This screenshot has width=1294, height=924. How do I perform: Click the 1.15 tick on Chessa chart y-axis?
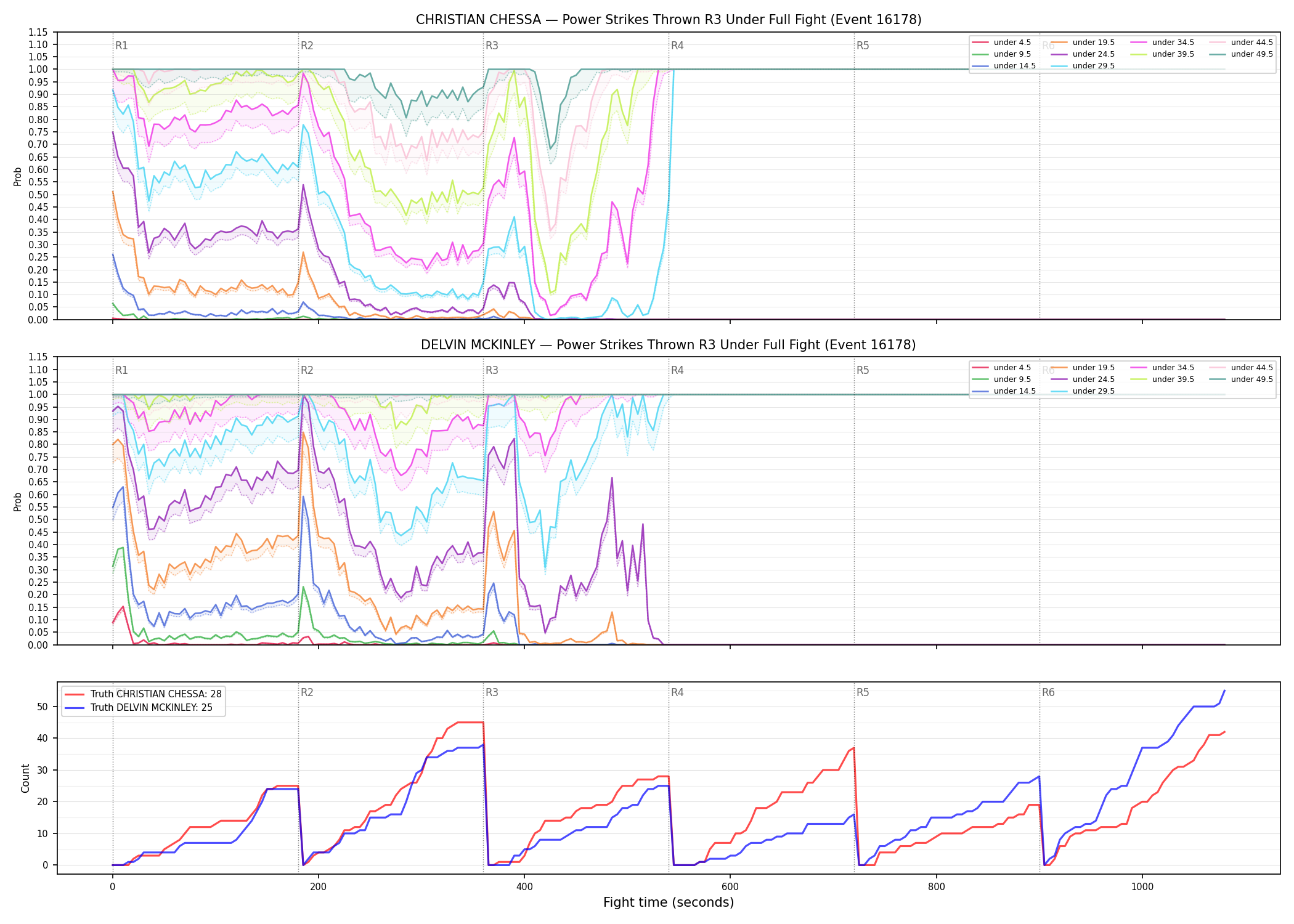[38, 32]
